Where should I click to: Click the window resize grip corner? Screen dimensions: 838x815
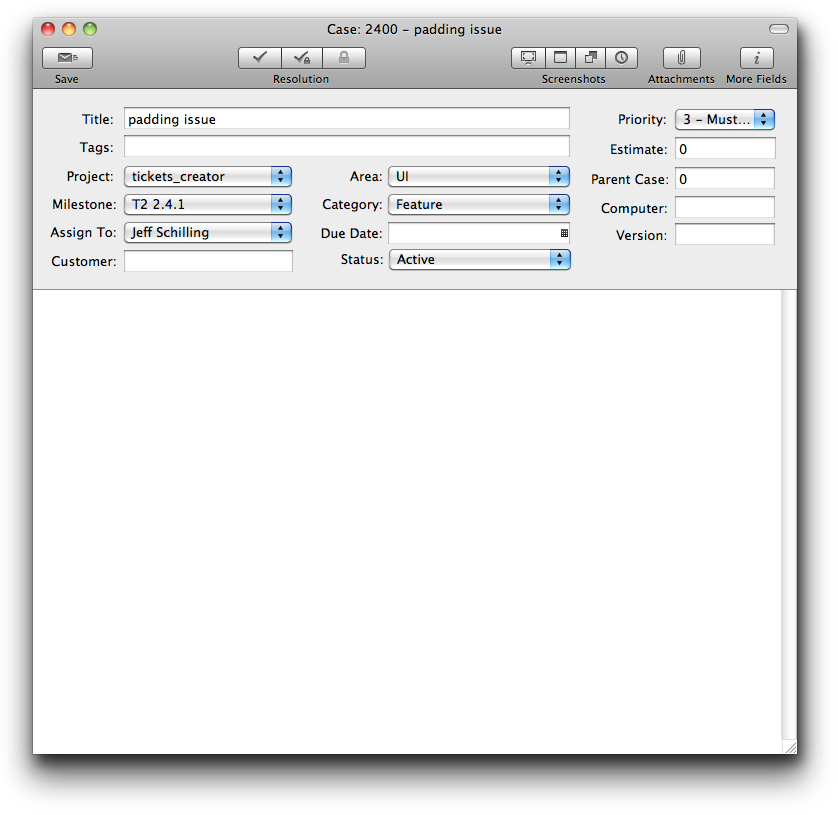(790, 747)
